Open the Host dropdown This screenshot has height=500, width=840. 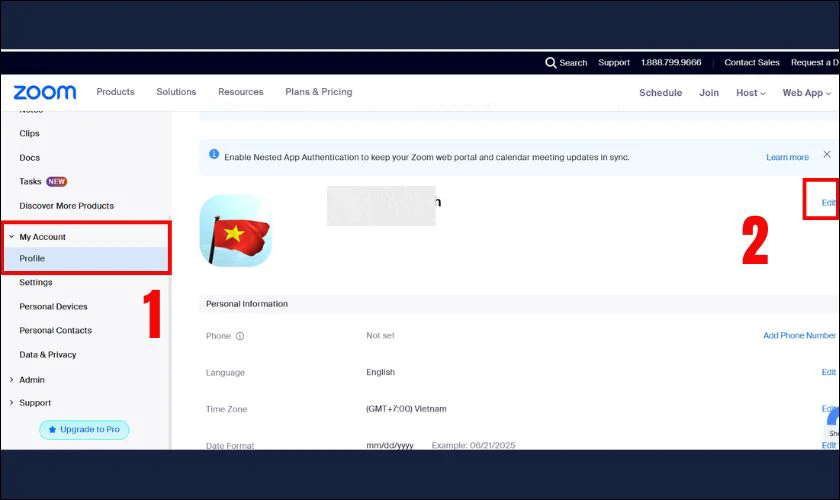click(751, 93)
